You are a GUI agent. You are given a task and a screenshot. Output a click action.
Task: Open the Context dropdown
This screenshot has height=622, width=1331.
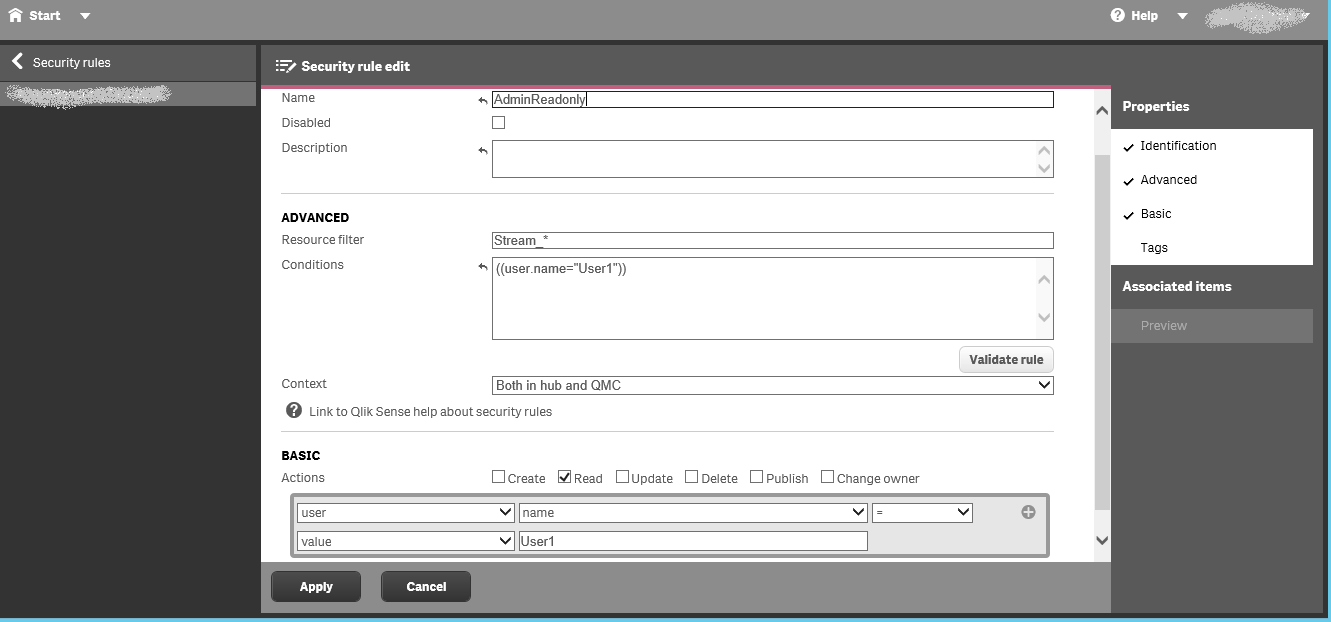click(x=772, y=385)
